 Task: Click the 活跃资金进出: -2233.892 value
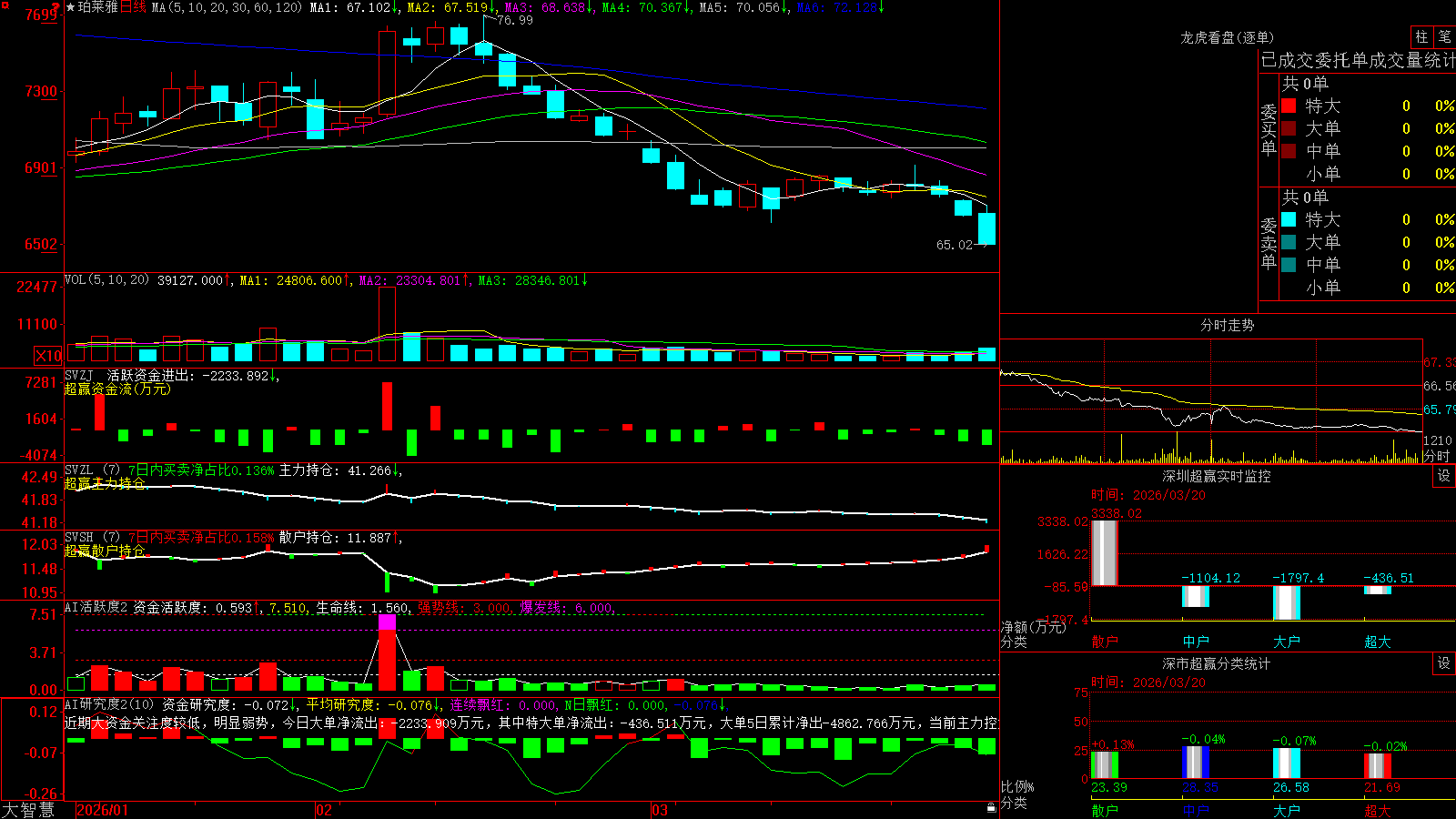coord(188,375)
